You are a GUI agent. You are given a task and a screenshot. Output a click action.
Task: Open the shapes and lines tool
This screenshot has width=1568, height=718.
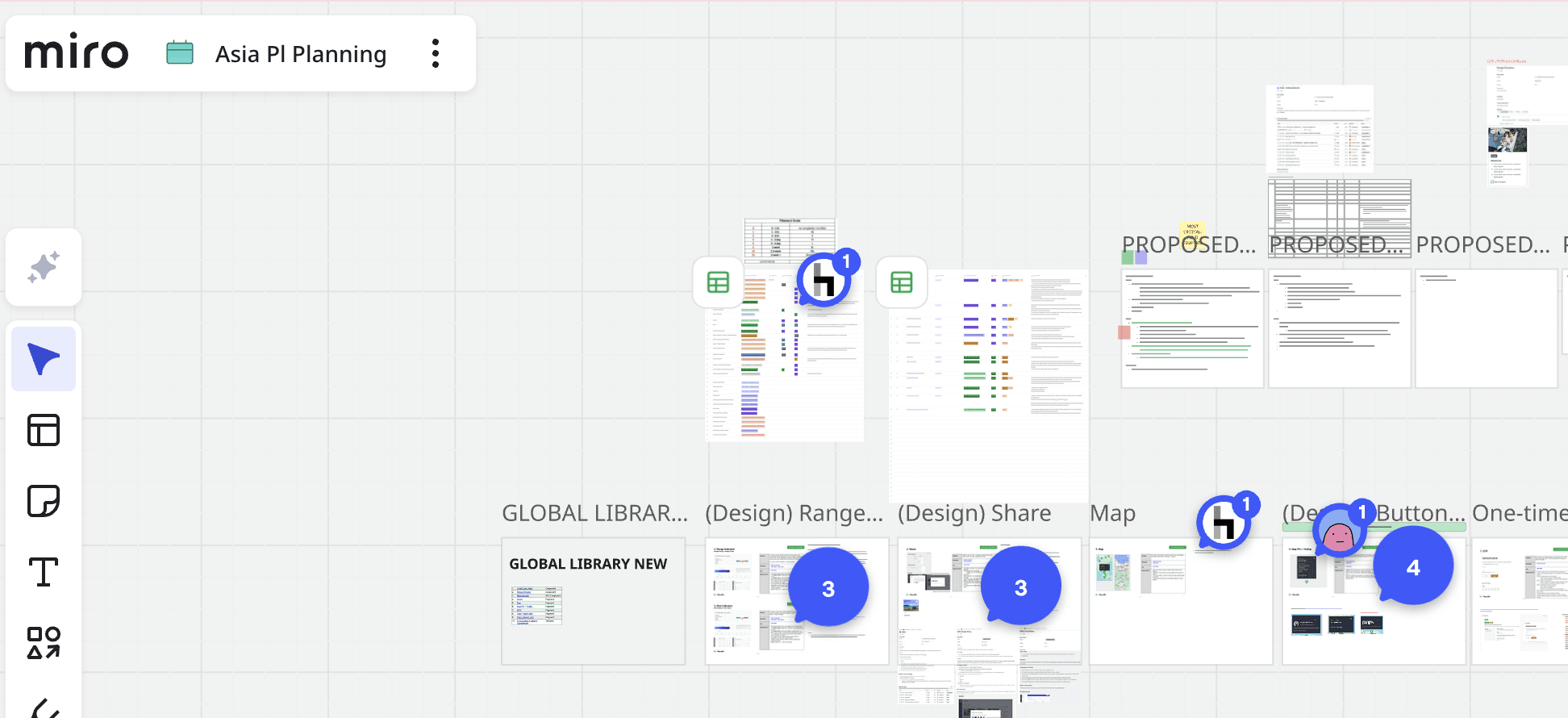(44, 643)
